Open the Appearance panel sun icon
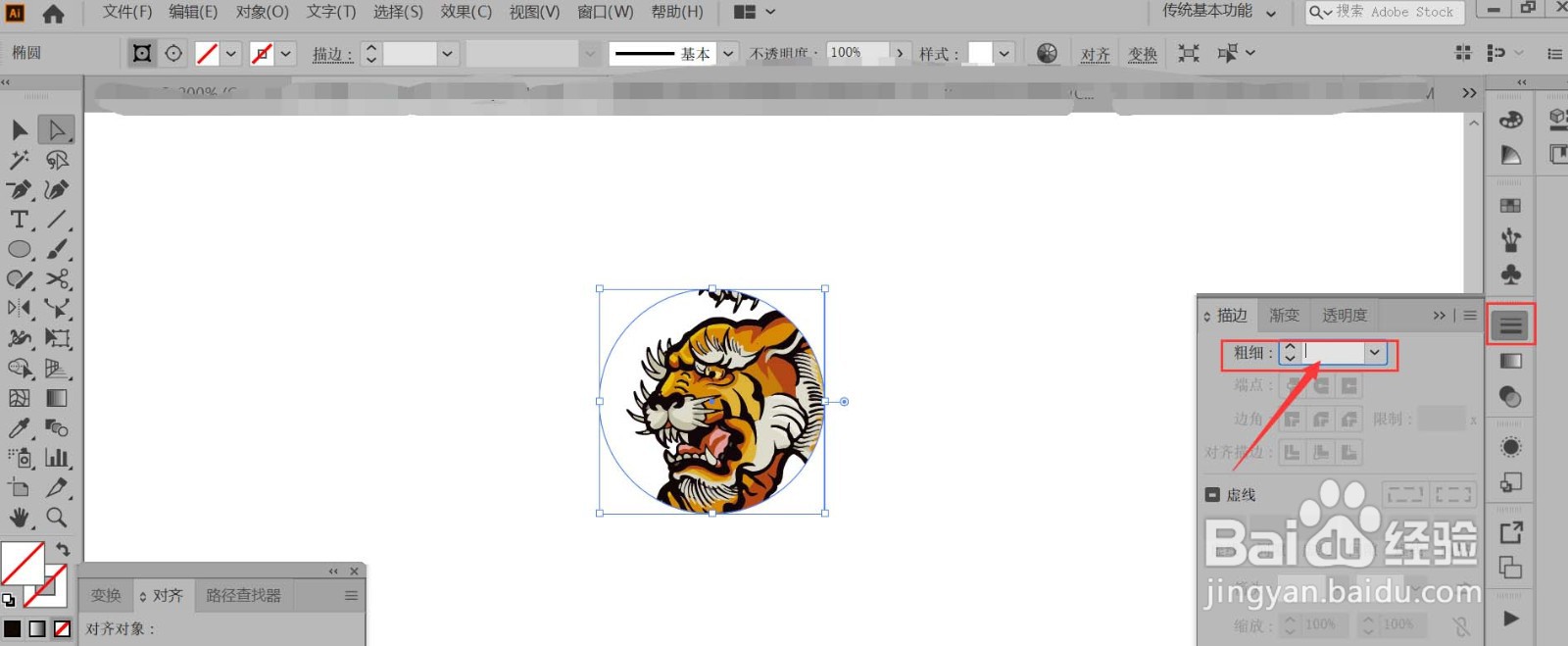The width and height of the screenshot is (1568, 646). point(1511,447)
